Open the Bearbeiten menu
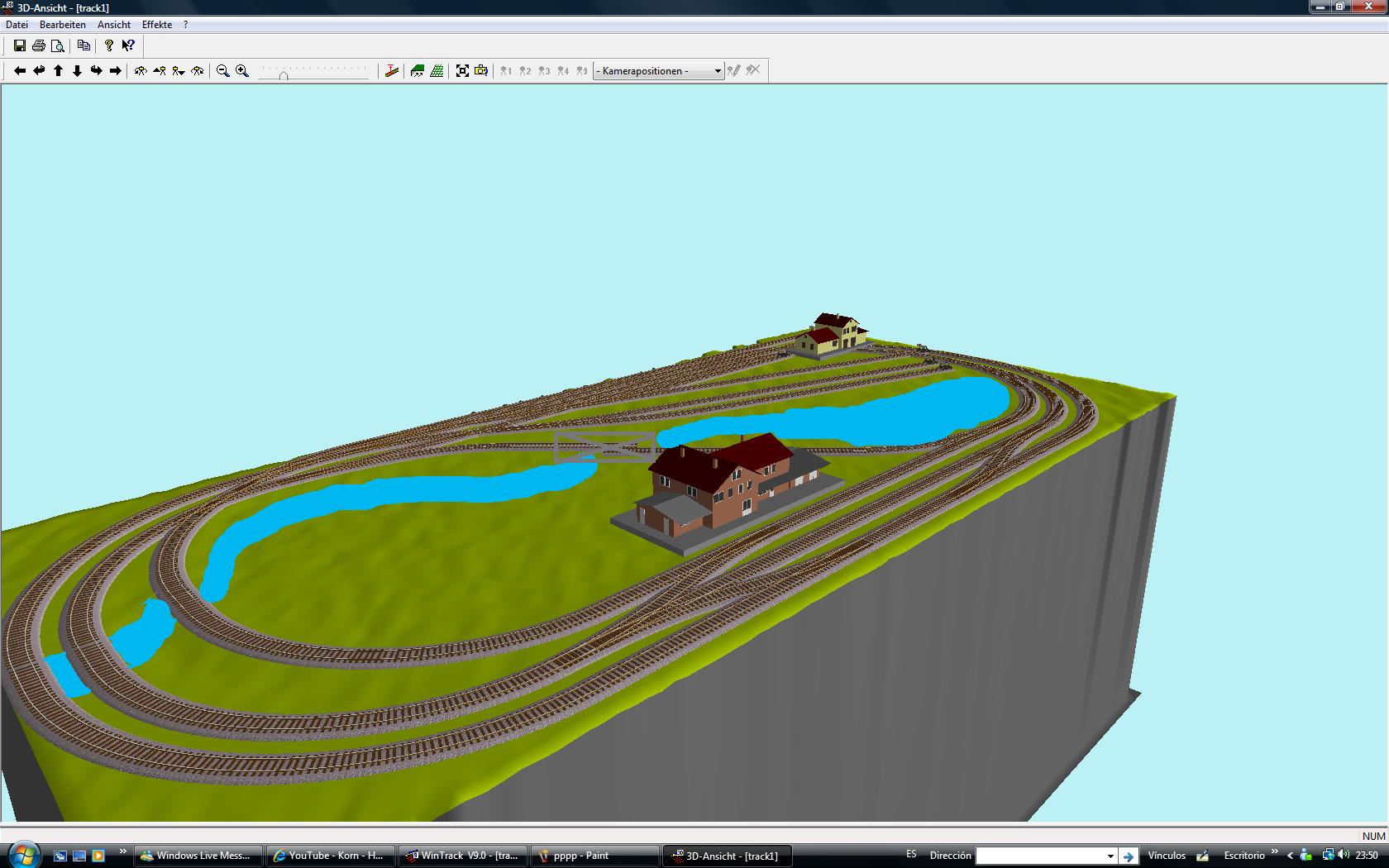This screenshot has width=1389, height=868. 63,25
